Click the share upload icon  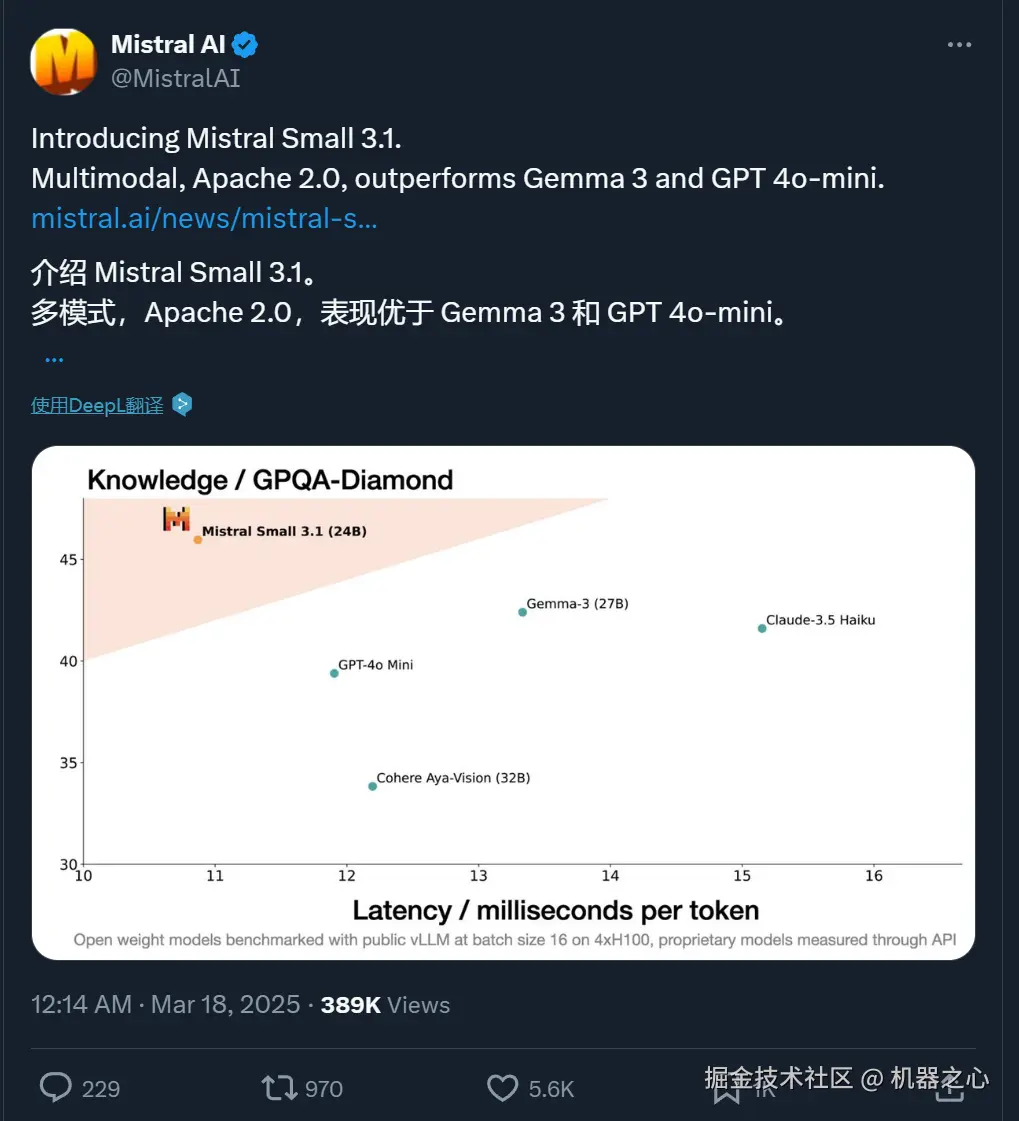pos(950,1087)
